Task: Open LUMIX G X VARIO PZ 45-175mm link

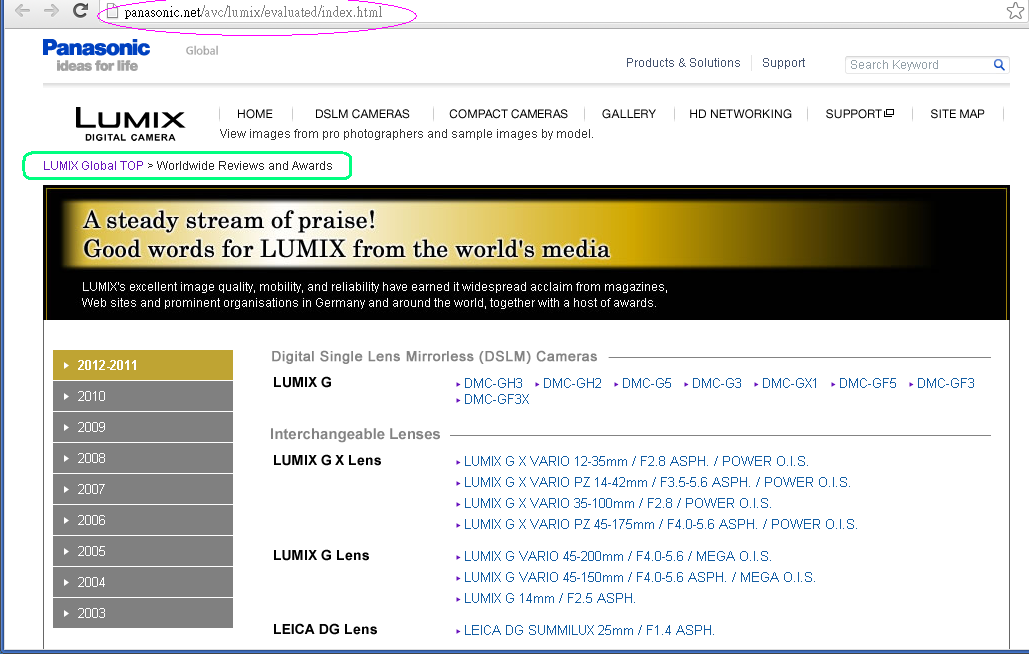Action: 660,524
